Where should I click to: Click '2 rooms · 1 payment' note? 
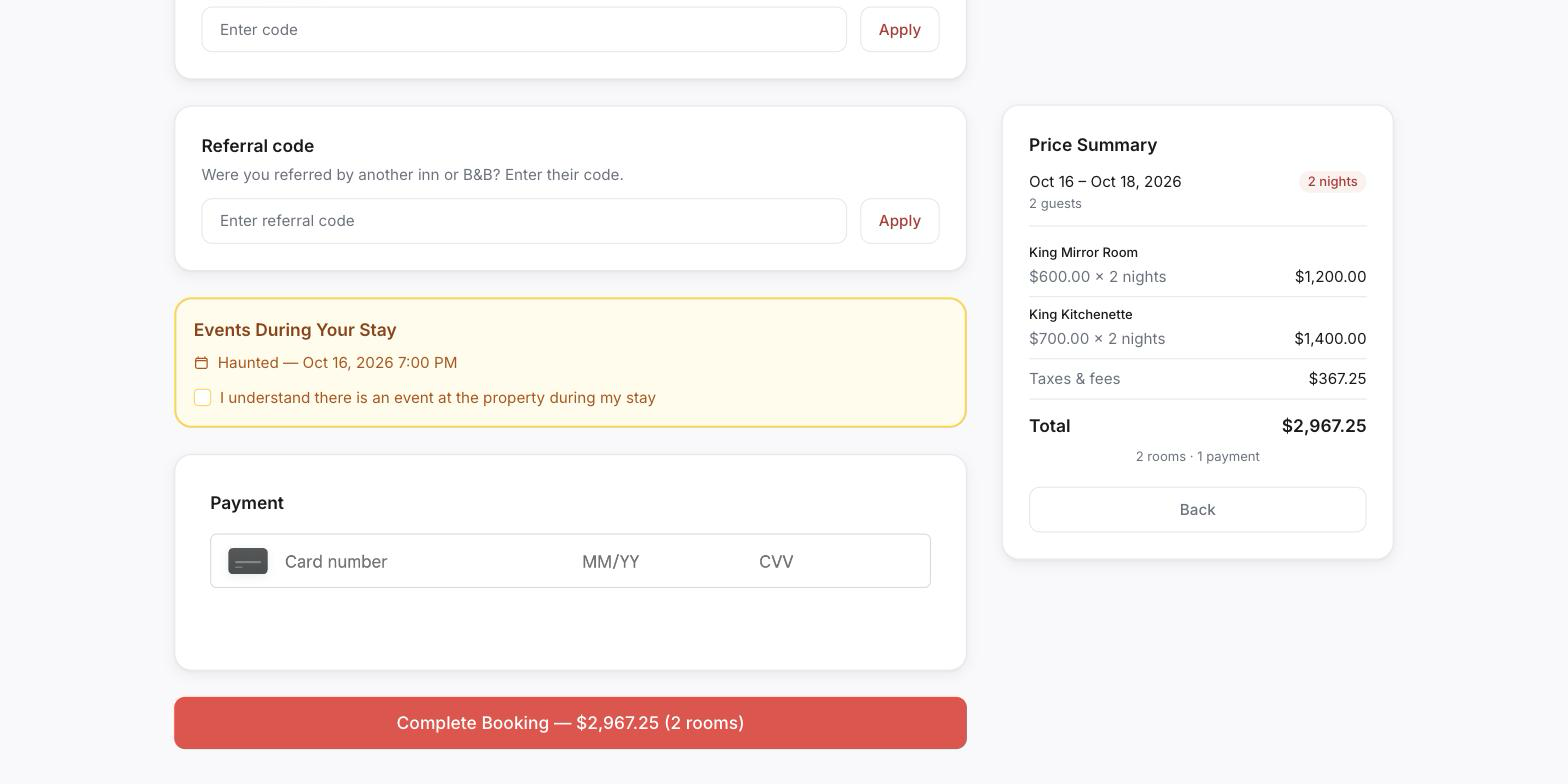tap(1197, 457)
